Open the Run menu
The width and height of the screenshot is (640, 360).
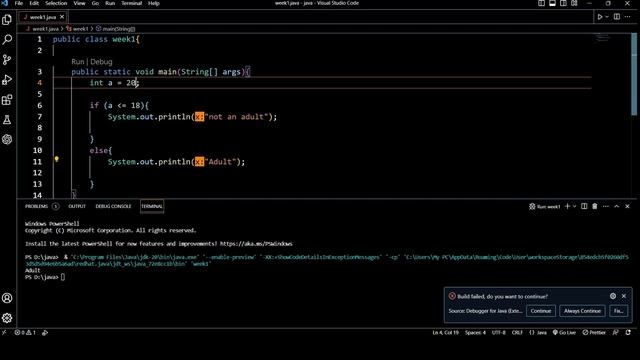pyautogui.click(x=110, y=3)
